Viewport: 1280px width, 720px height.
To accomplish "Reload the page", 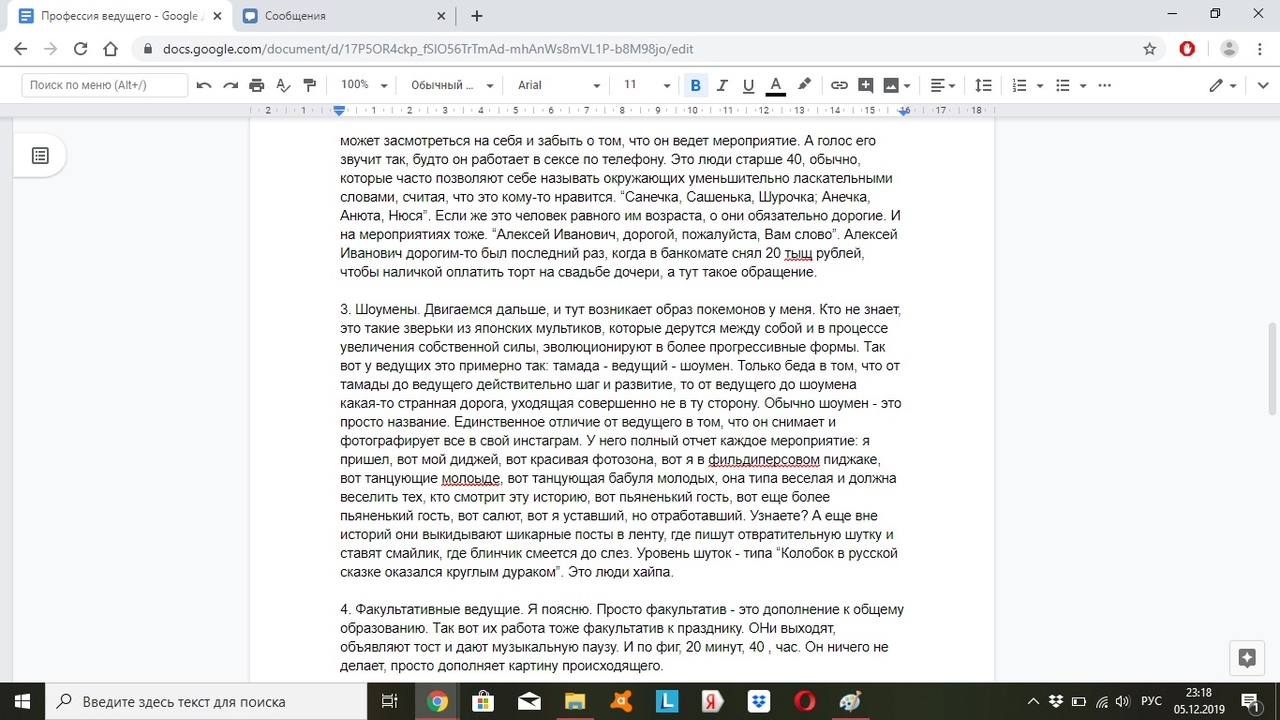I will tap(81, 49).
